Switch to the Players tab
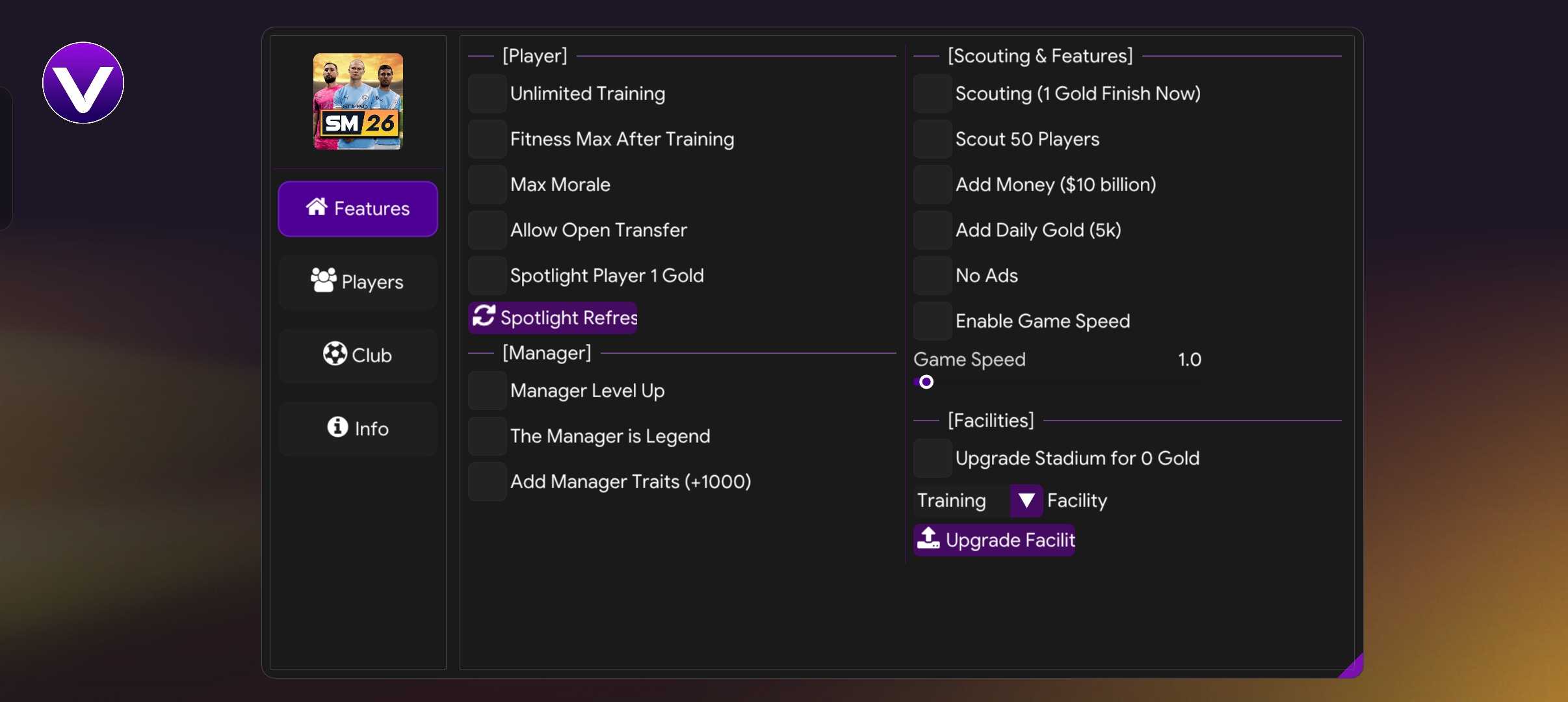Image resolution: width=1568 pixels, height=702 pixels. point(358,281)
